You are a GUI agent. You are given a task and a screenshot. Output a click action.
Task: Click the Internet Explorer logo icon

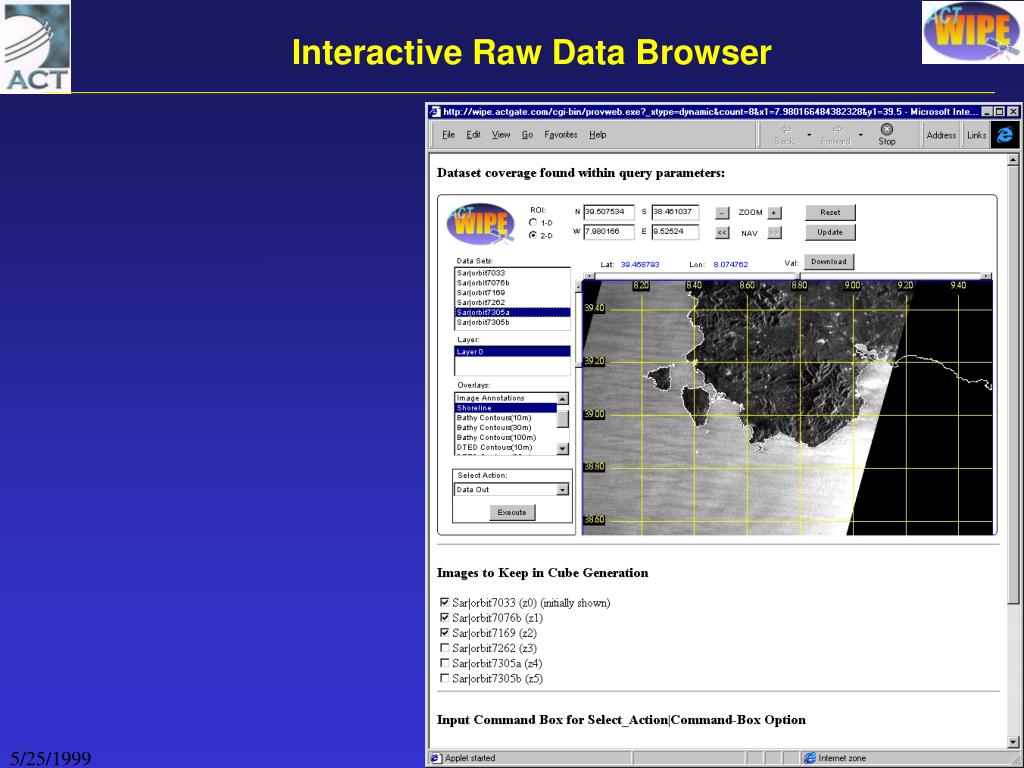(x=1004, y=135)
